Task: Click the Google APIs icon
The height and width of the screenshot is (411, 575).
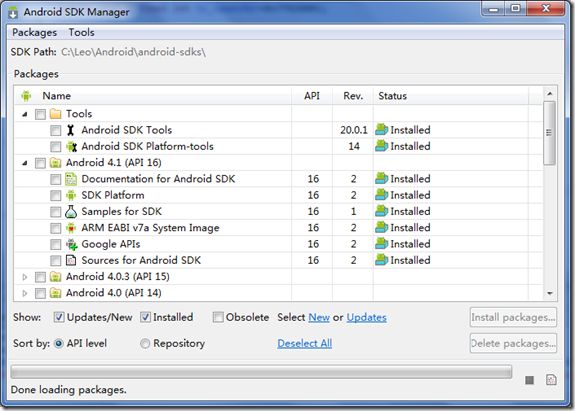Action: point(72,245)
